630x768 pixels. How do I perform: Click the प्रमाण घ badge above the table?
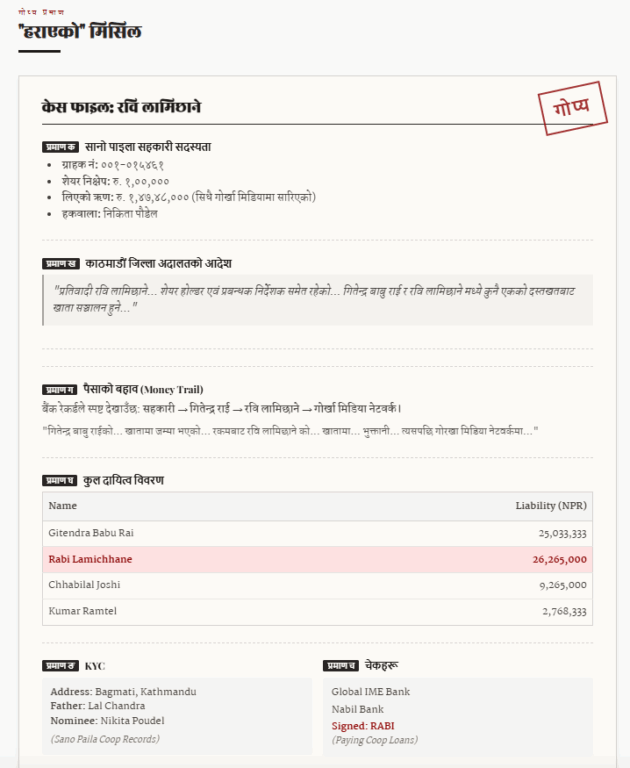60,481
